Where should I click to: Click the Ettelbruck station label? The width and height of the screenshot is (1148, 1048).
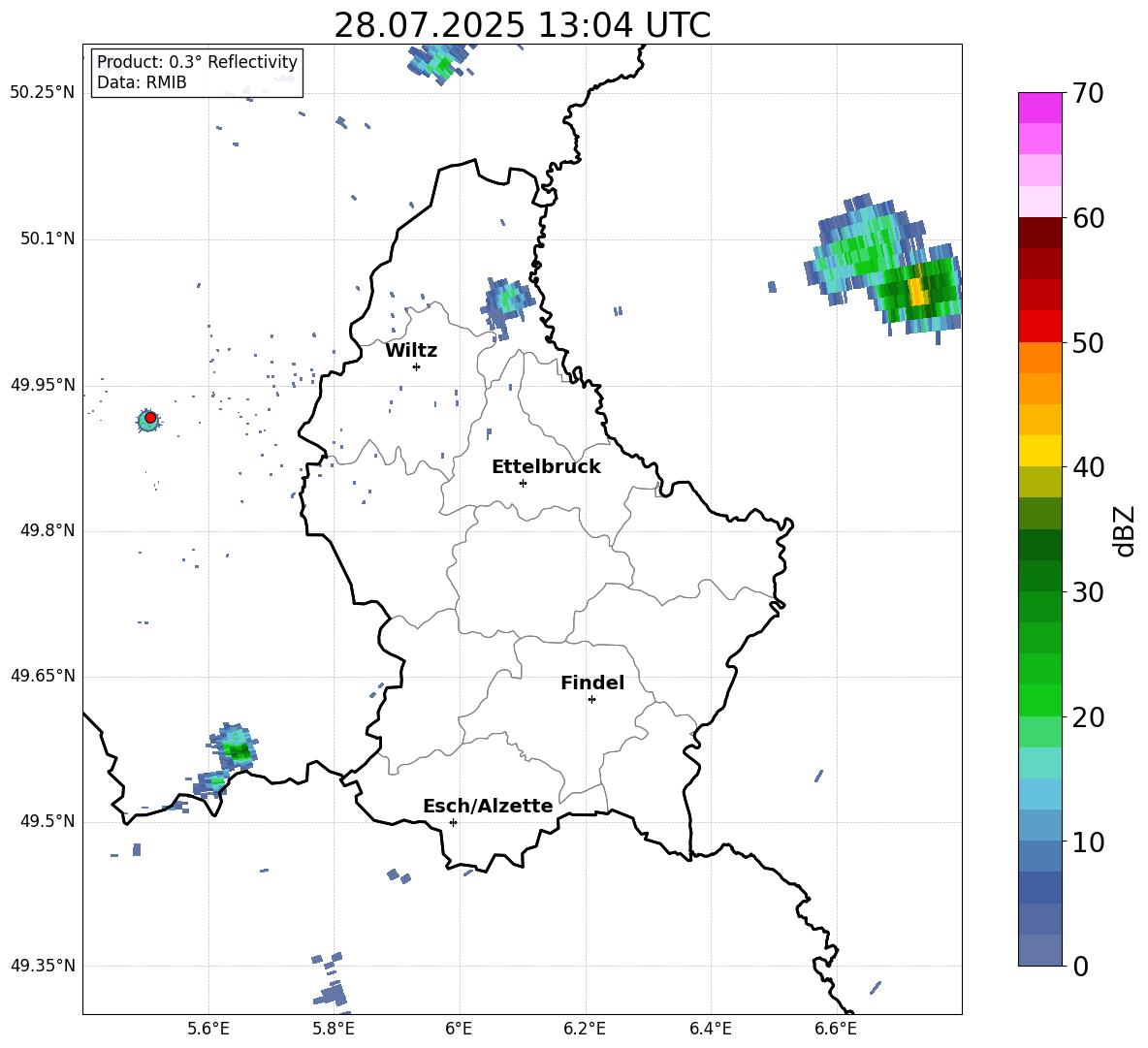[546, 467]
